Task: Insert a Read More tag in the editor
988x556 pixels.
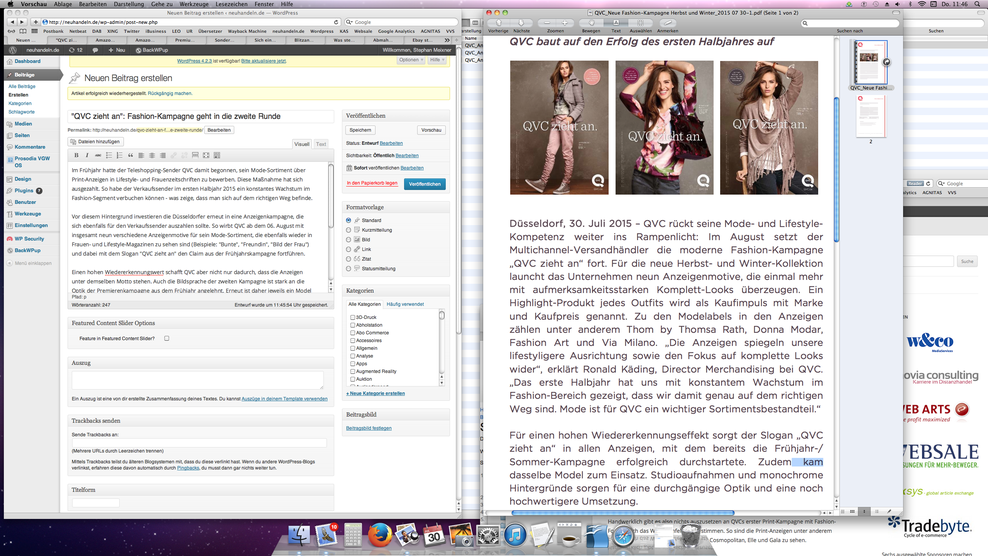Action: point(195,155)
